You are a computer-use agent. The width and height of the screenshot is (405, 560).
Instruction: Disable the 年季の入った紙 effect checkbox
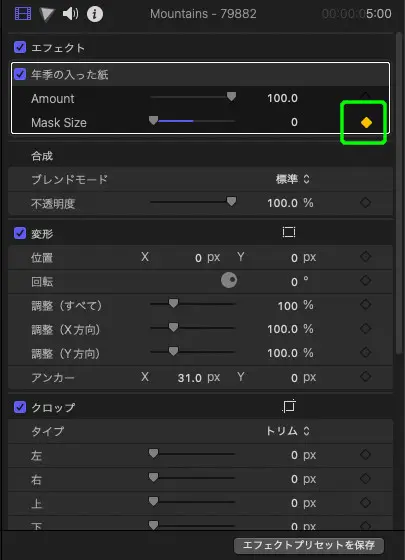[20, 74]
